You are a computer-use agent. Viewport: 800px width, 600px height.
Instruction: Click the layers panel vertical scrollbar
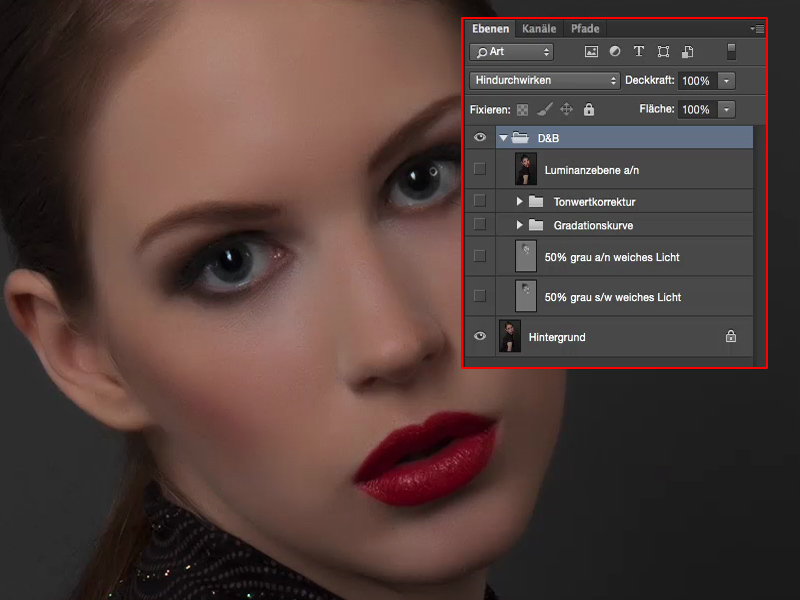pos(759,245)
